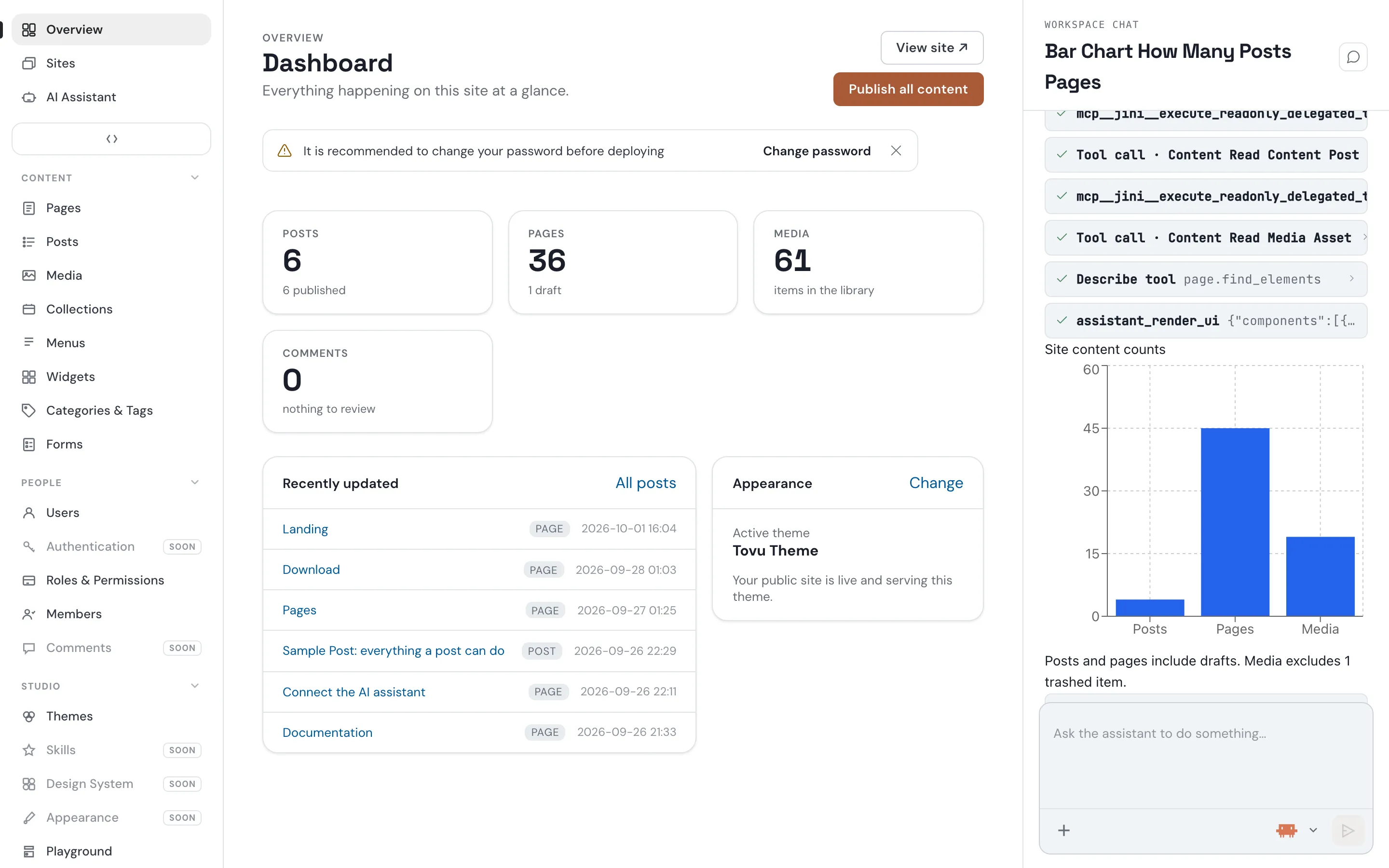Click the Themes icon in sidebar
The width and height of the screenshot is (1389, 868).
(x=29, y=717)
